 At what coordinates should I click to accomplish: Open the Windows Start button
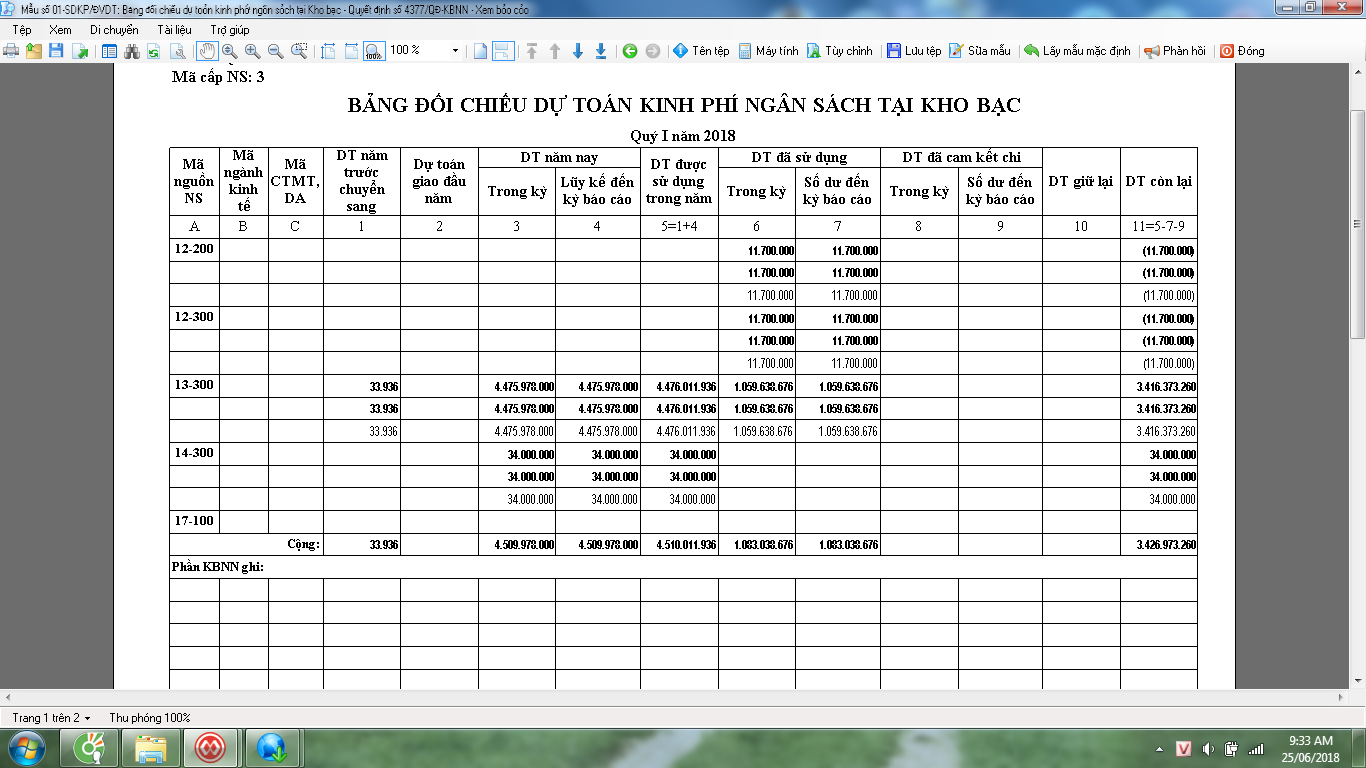pos(25,747)
